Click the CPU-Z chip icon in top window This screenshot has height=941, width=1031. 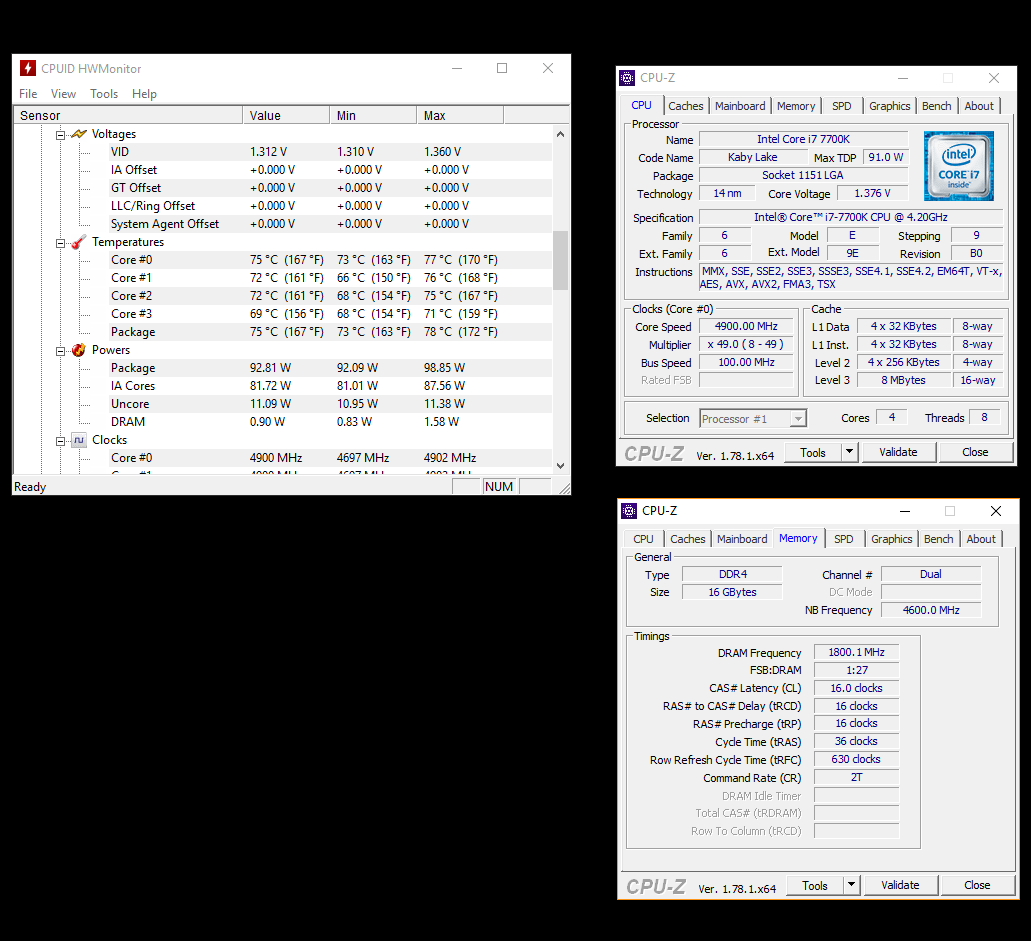click(x=627, y=78)
